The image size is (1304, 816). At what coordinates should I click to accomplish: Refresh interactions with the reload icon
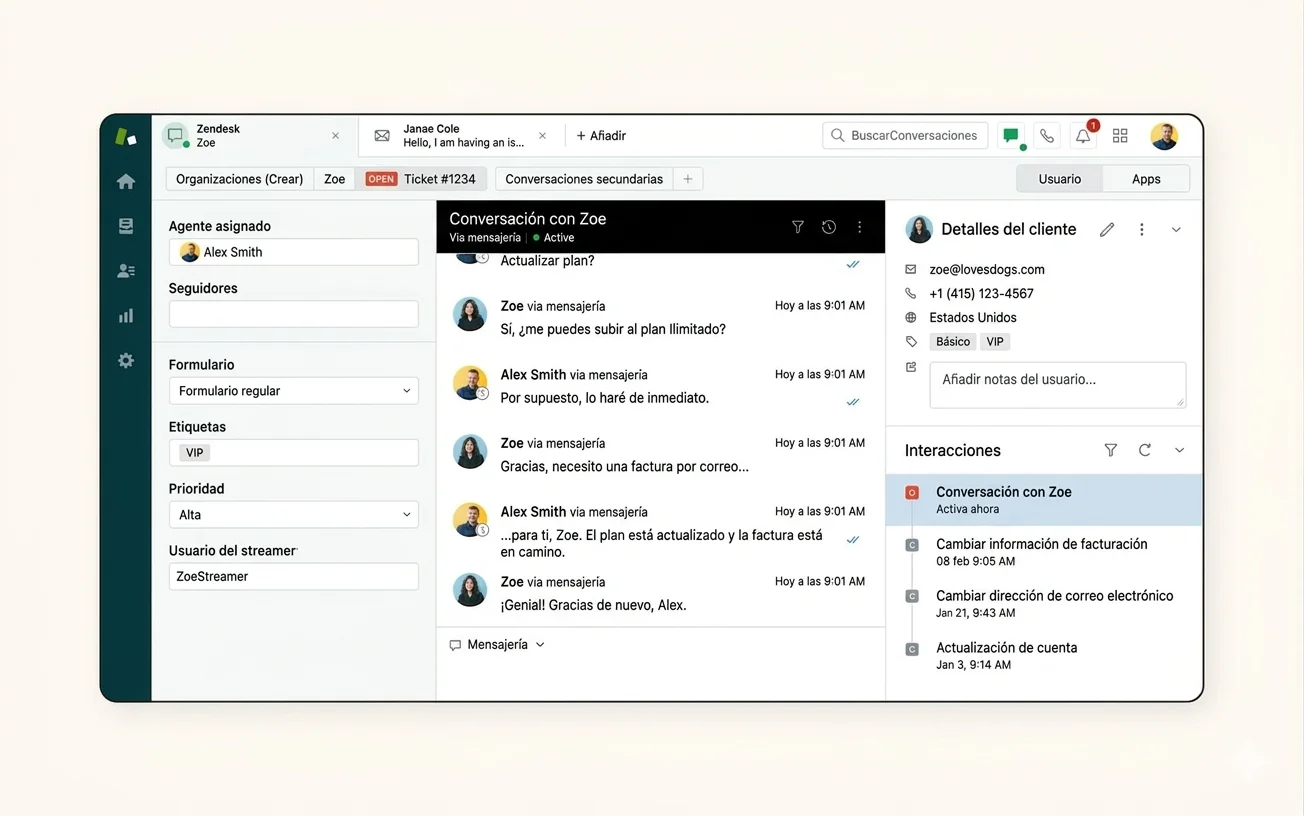(x=1144, y=450)
